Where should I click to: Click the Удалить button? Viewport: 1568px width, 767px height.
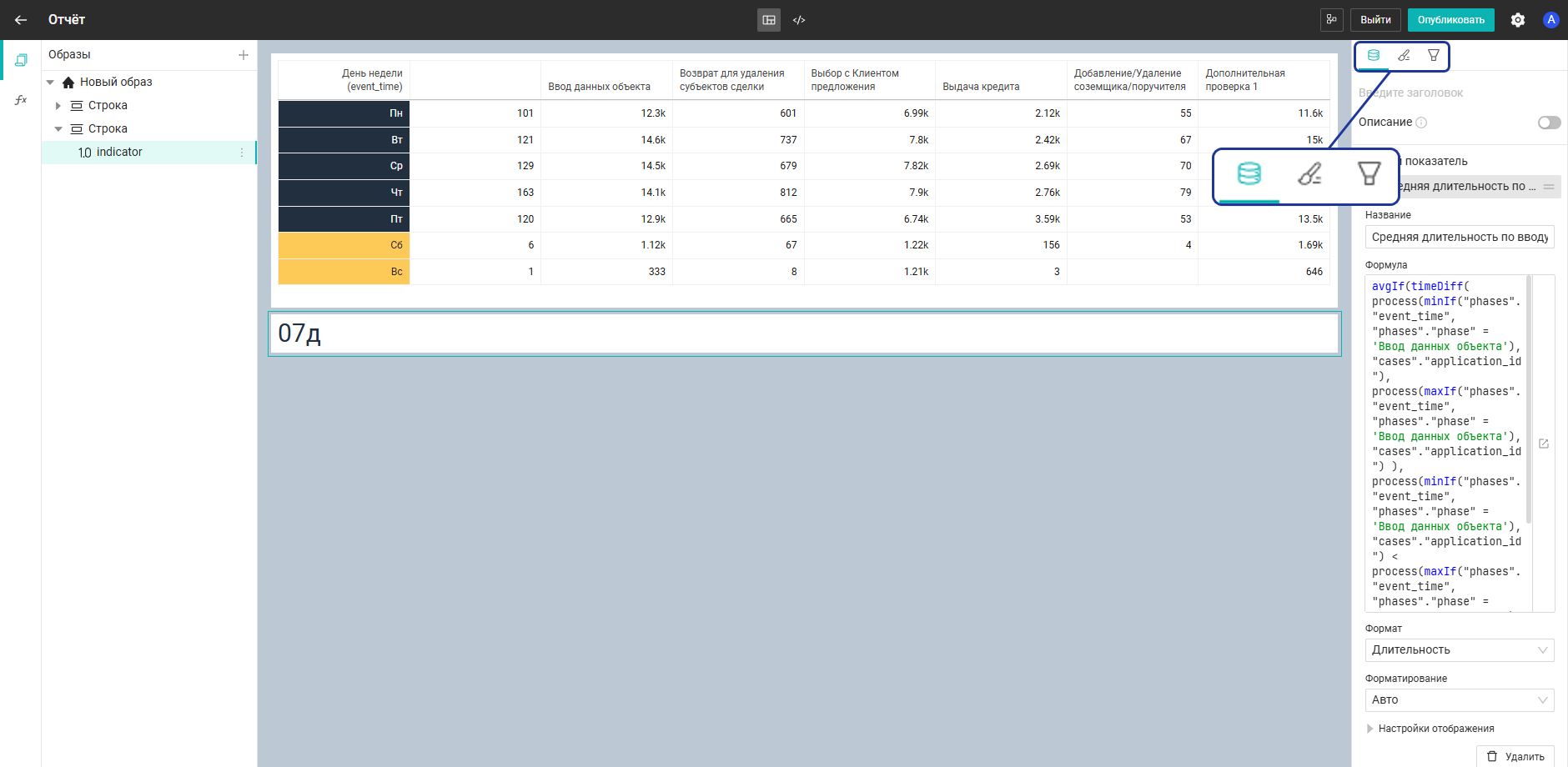pos(1515,756)
